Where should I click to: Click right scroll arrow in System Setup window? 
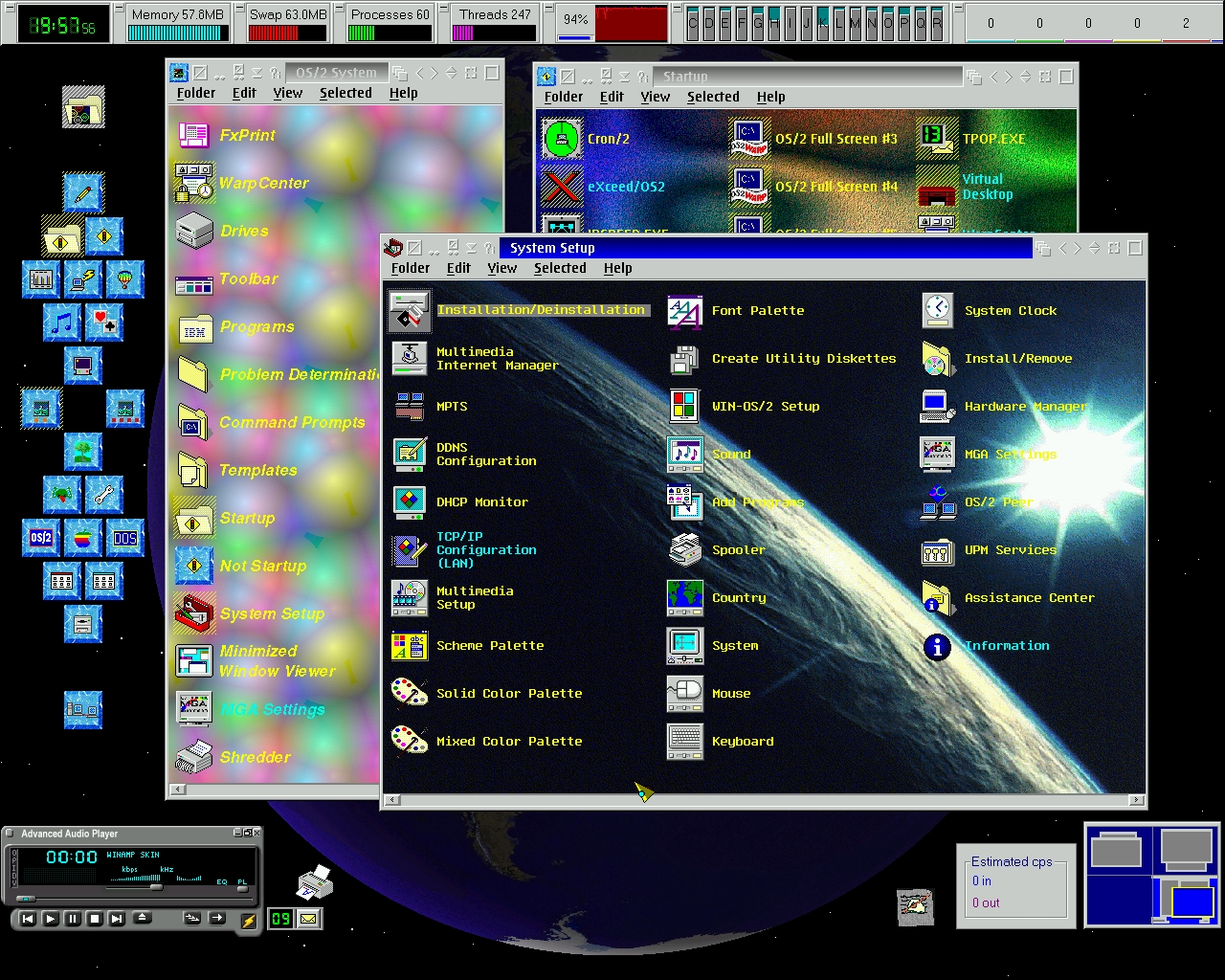point(1136,800)
